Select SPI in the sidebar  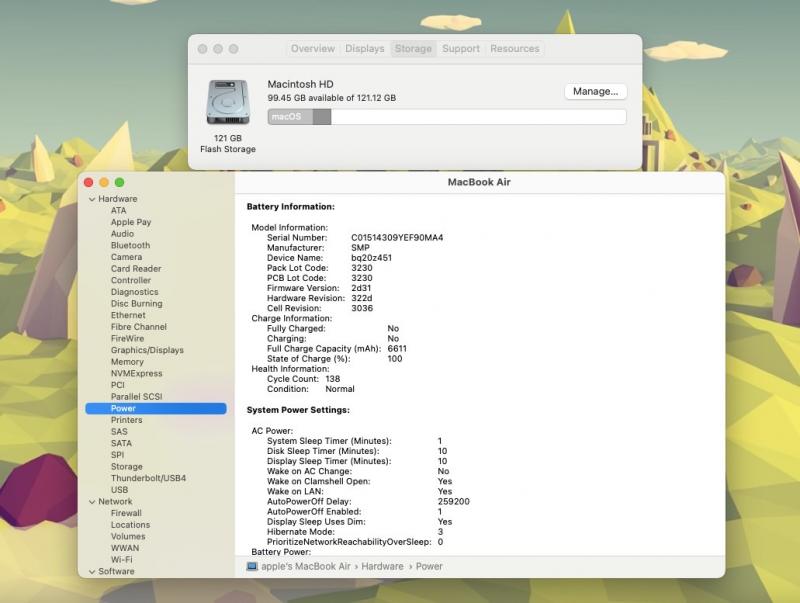(x=117, y=455)
